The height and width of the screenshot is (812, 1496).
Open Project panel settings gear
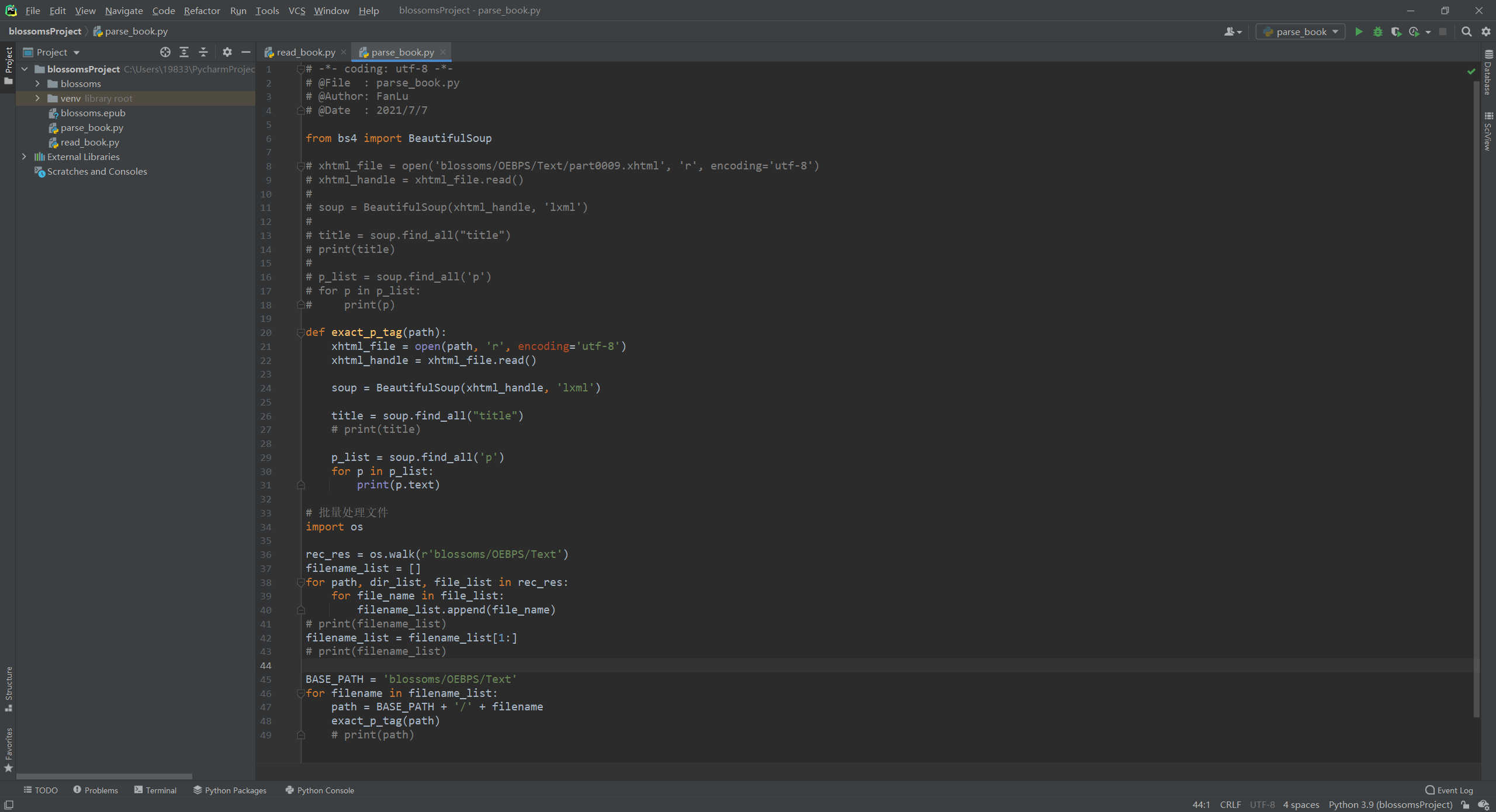[227, 53]
